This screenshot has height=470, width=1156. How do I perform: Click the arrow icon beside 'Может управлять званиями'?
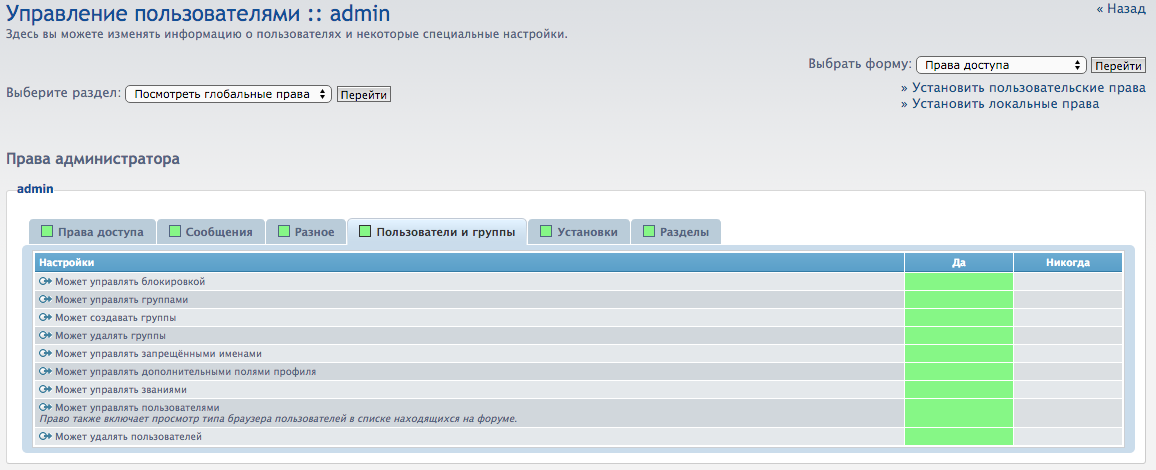point(45,390)
